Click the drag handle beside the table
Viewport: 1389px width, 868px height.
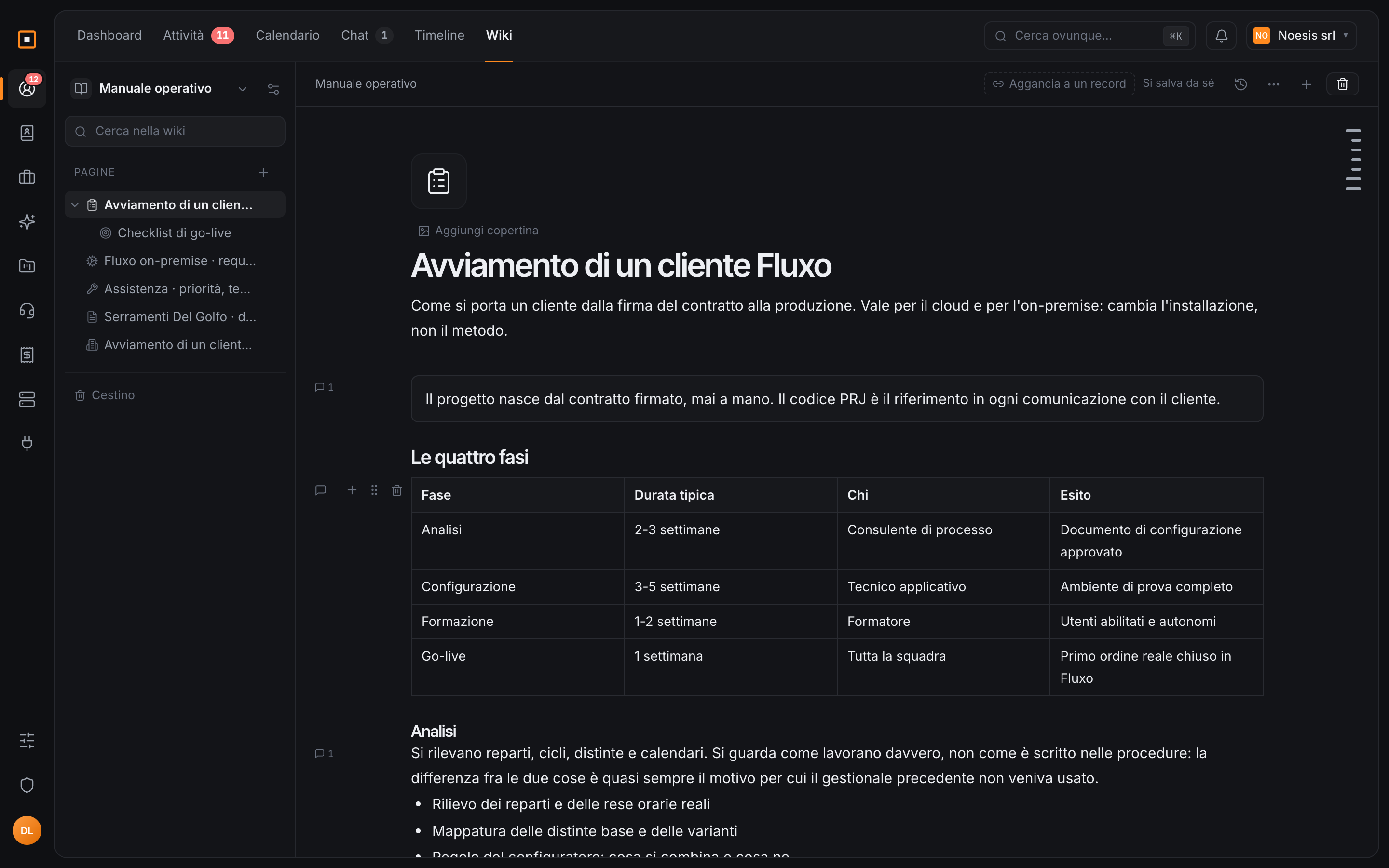click(x=374, y=490)
